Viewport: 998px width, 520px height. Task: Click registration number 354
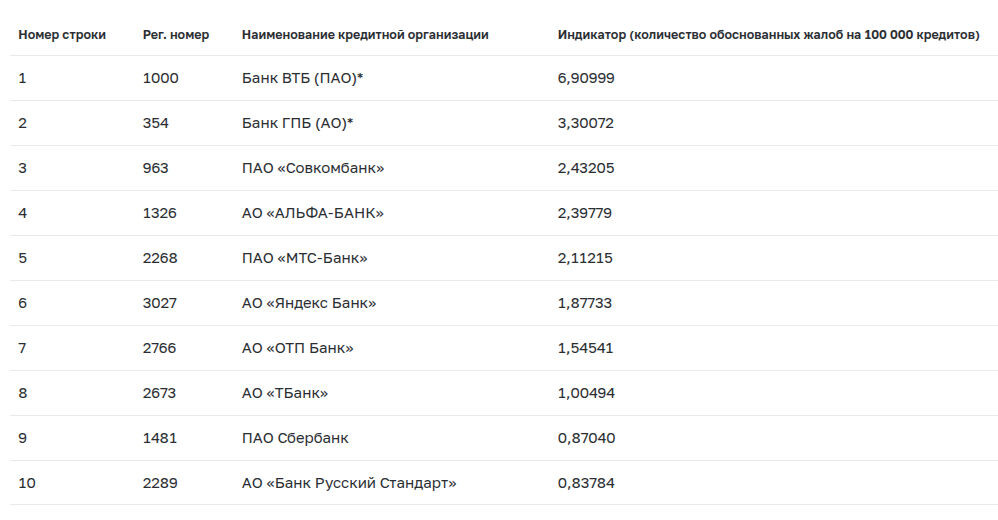pos(155,123)
